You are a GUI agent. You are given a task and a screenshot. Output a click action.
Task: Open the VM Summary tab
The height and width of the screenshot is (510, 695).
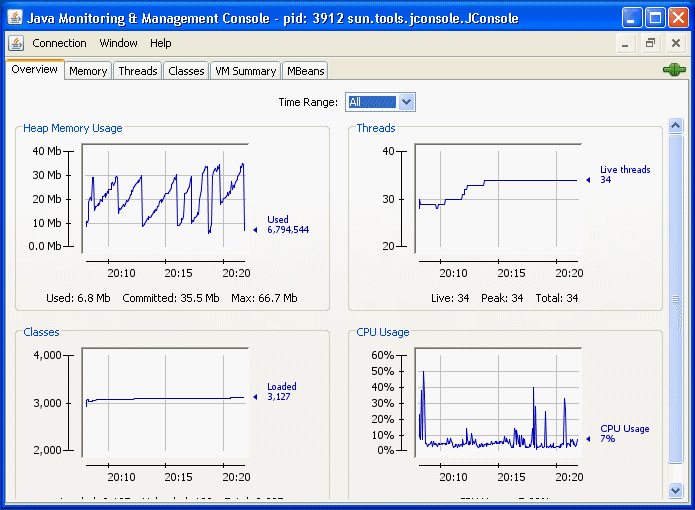[245, 71]
